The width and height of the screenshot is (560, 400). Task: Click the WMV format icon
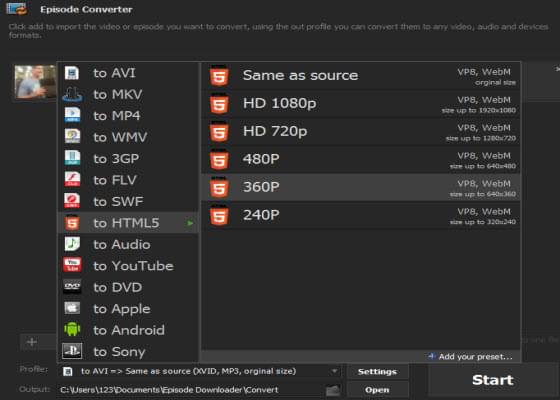point(72,136)
